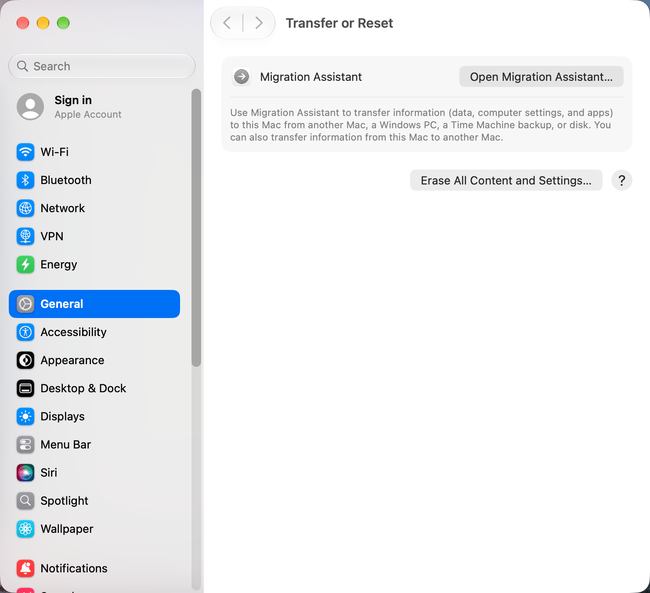The height and width of the screenshot is (593, 650).
Task: Click the Apple Account avatar icon
Action: pyautogui.click(x=30, y=107)
